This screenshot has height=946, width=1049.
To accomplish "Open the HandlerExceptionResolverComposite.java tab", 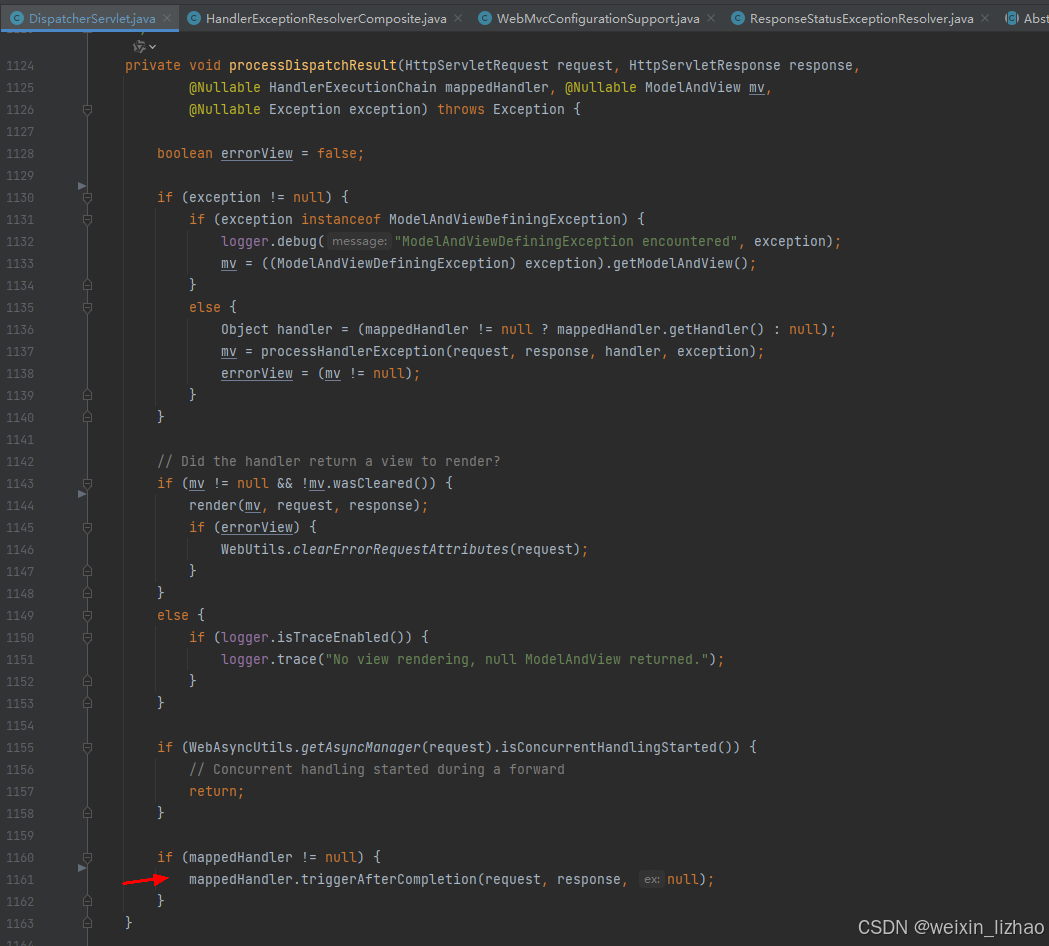I will tap(326, 19).
